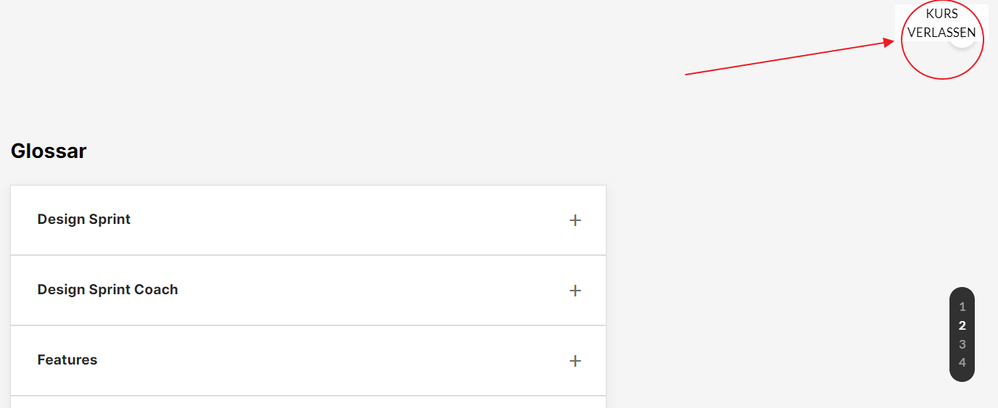998x408 pixels.
Task: Expand the Features glossary entry title
Action: tap(67, 359)
